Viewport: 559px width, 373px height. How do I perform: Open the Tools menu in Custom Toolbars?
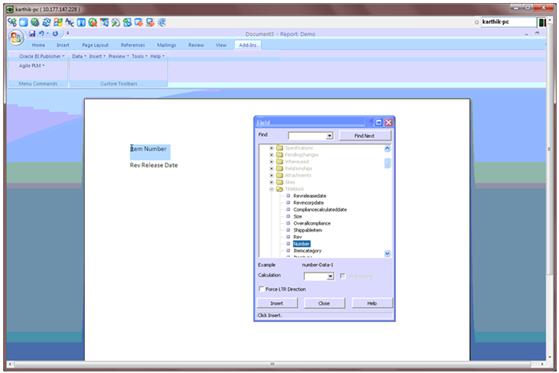tap(139, 56)
